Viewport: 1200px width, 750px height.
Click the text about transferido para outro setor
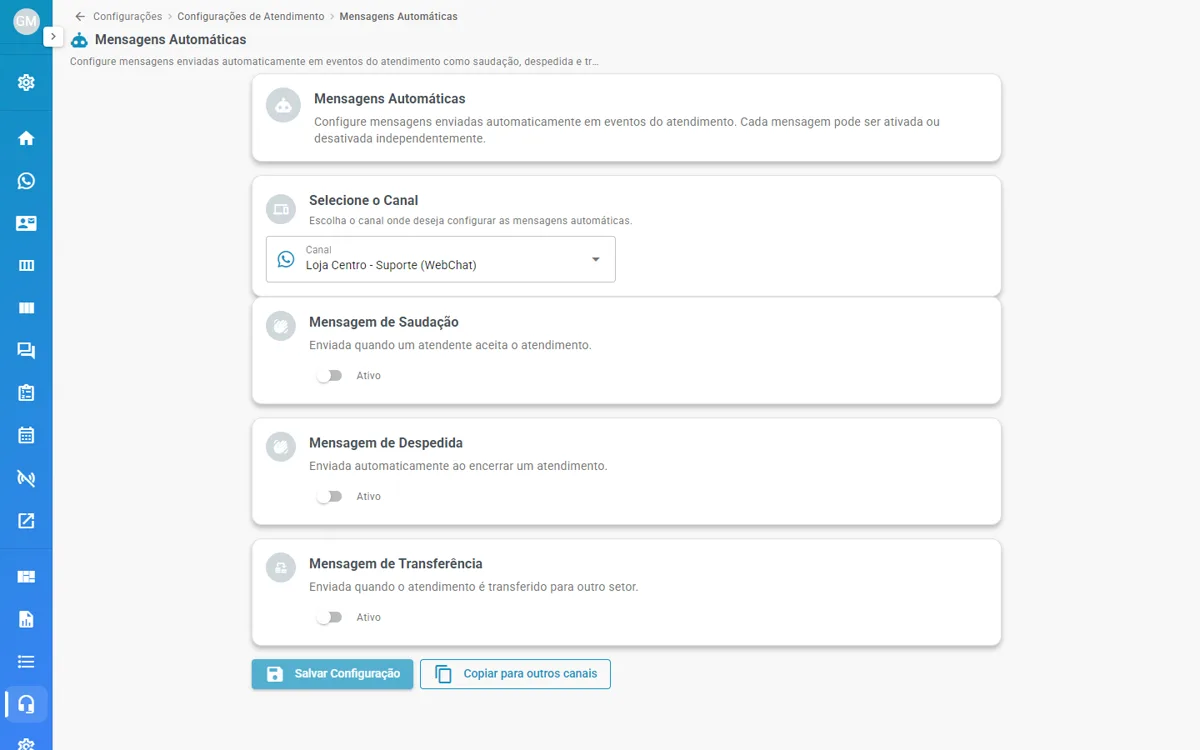click(x=474, y=587)
